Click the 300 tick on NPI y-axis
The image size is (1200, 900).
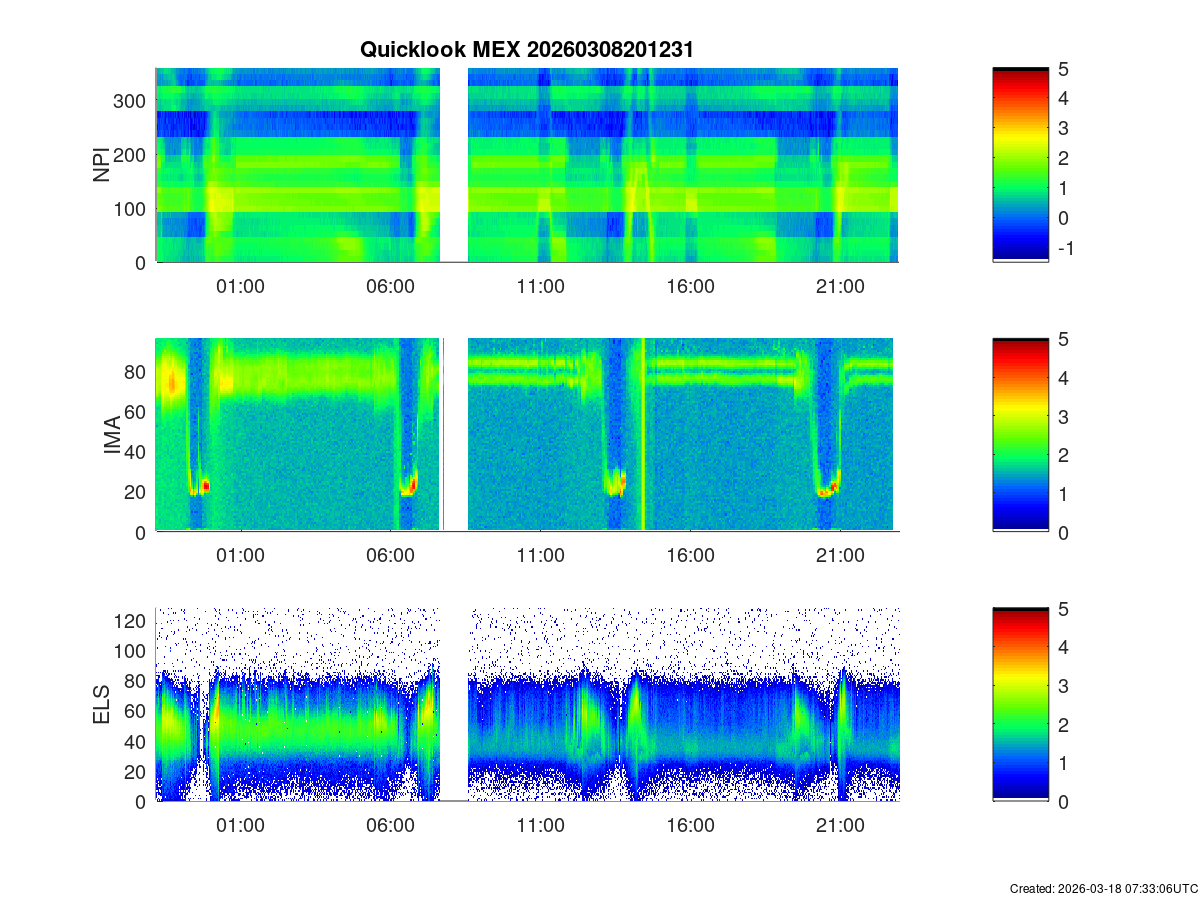[x=134, y=101]
